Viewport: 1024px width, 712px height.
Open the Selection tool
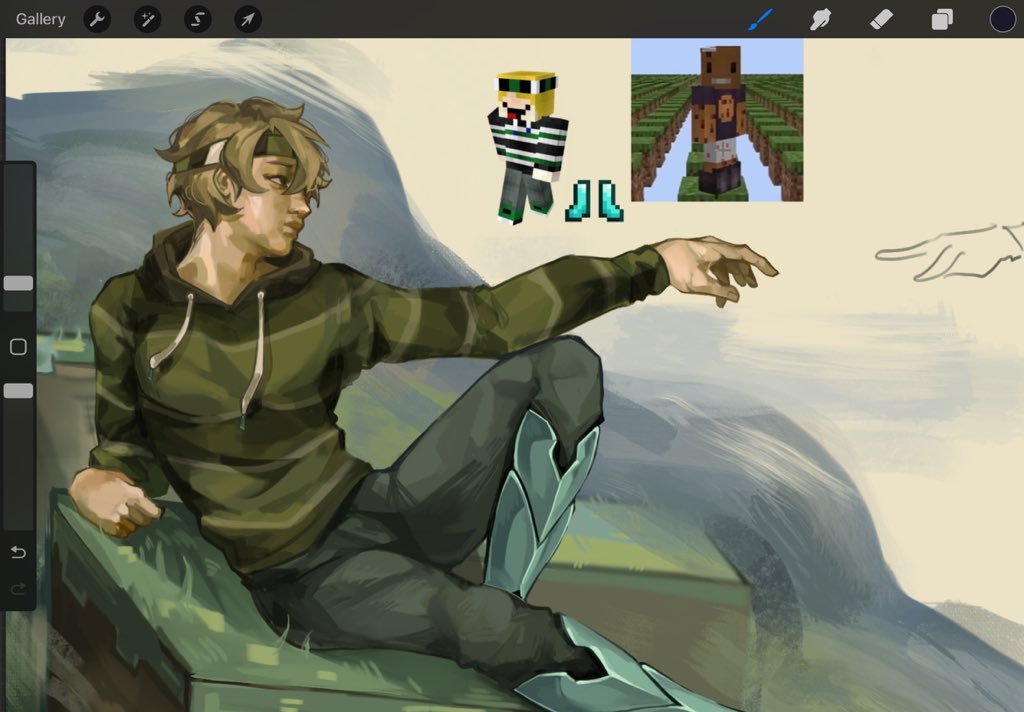pyautogui.click(x=197, y=18)
